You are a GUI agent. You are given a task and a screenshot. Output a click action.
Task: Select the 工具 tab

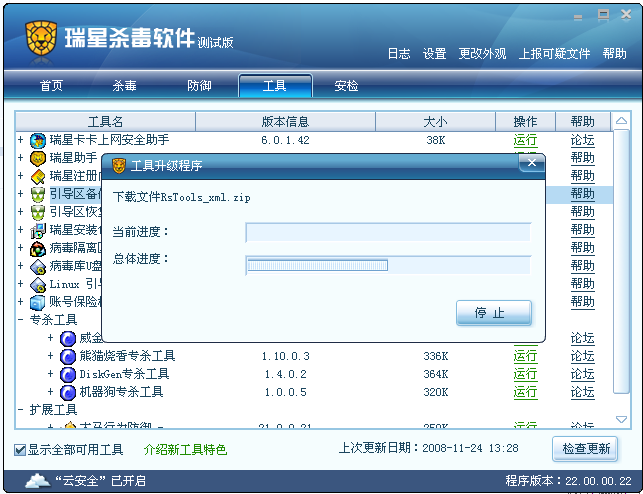[x=275, y=86]
